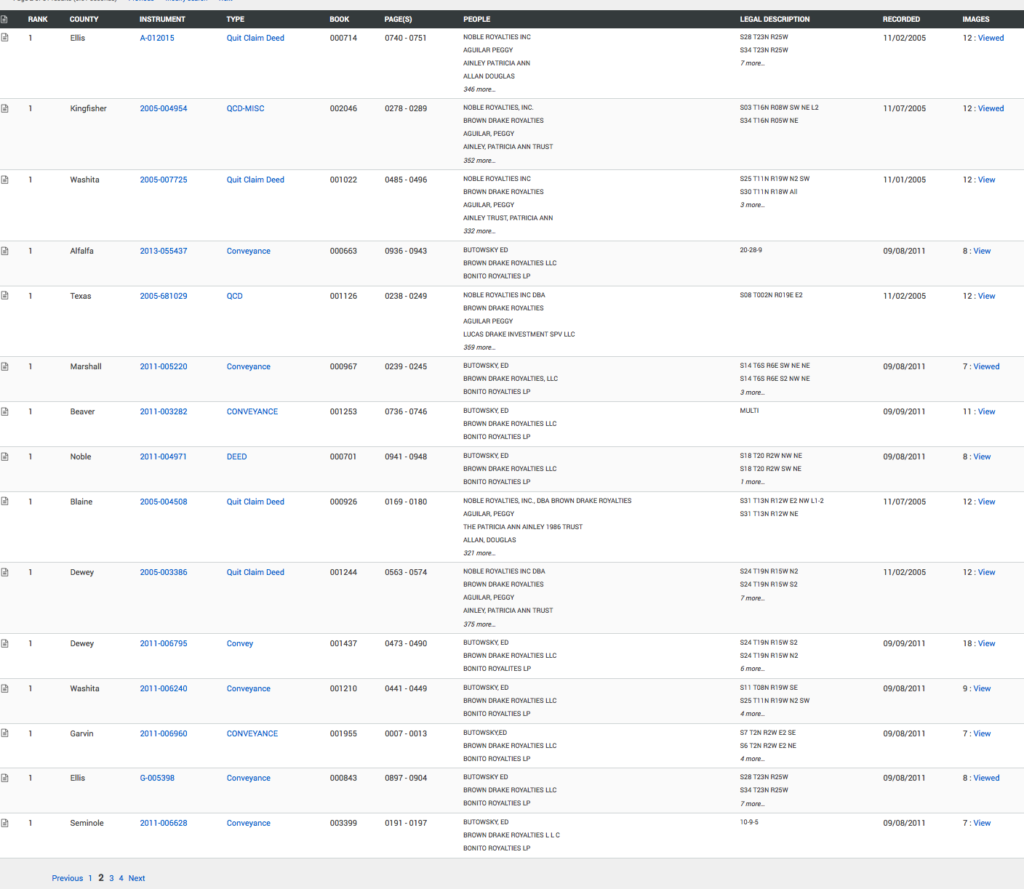Click the recorded date 09/09/2011 for Beaver
The image size is (1024, 889).
904,412
